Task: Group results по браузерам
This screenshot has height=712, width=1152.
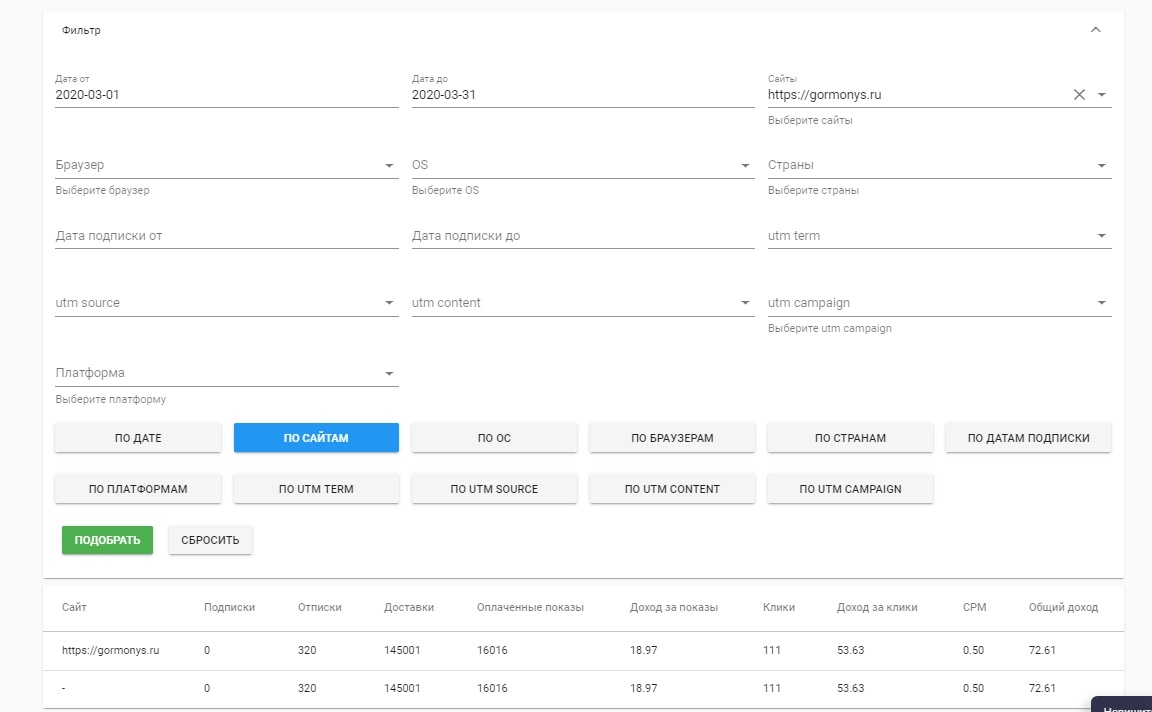Action: click(x=672, y=438)
